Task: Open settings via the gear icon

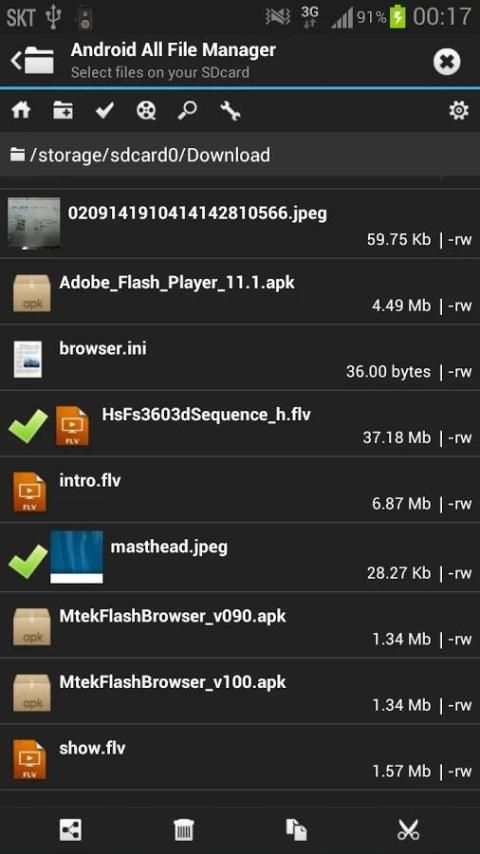Action: coord(458,111)
